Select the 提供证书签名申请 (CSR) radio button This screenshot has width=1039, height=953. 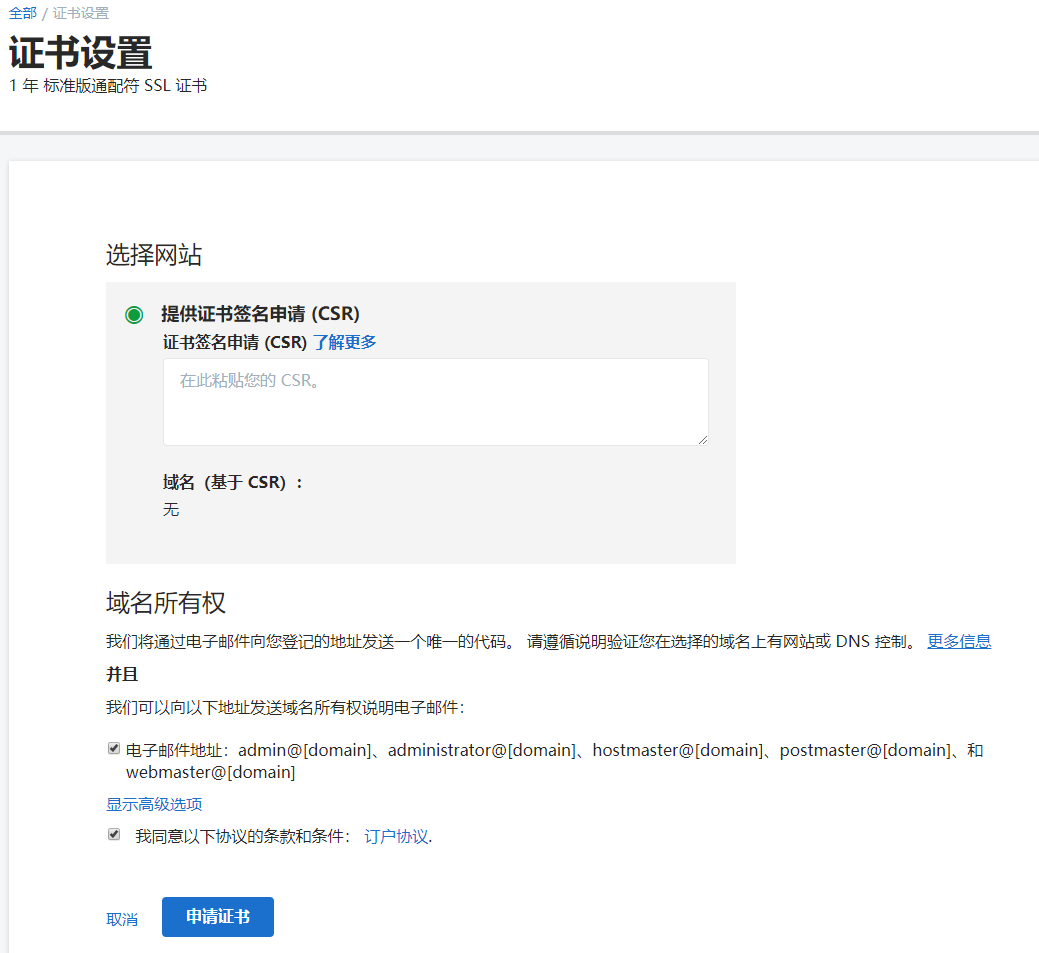134,315
